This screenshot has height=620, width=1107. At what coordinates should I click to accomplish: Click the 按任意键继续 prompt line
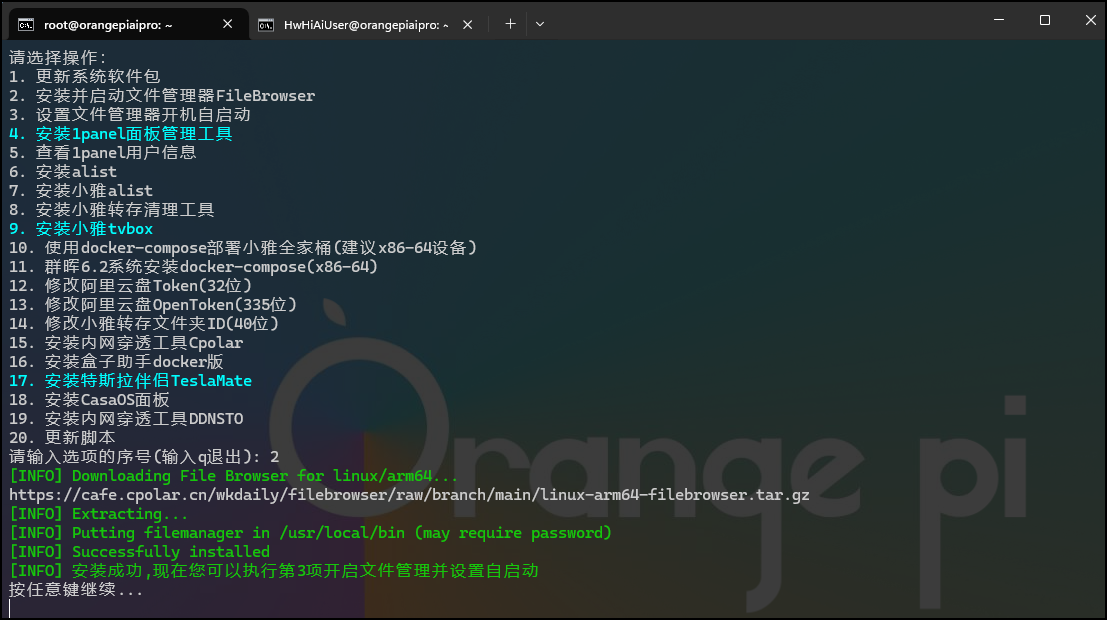point(75,589)
